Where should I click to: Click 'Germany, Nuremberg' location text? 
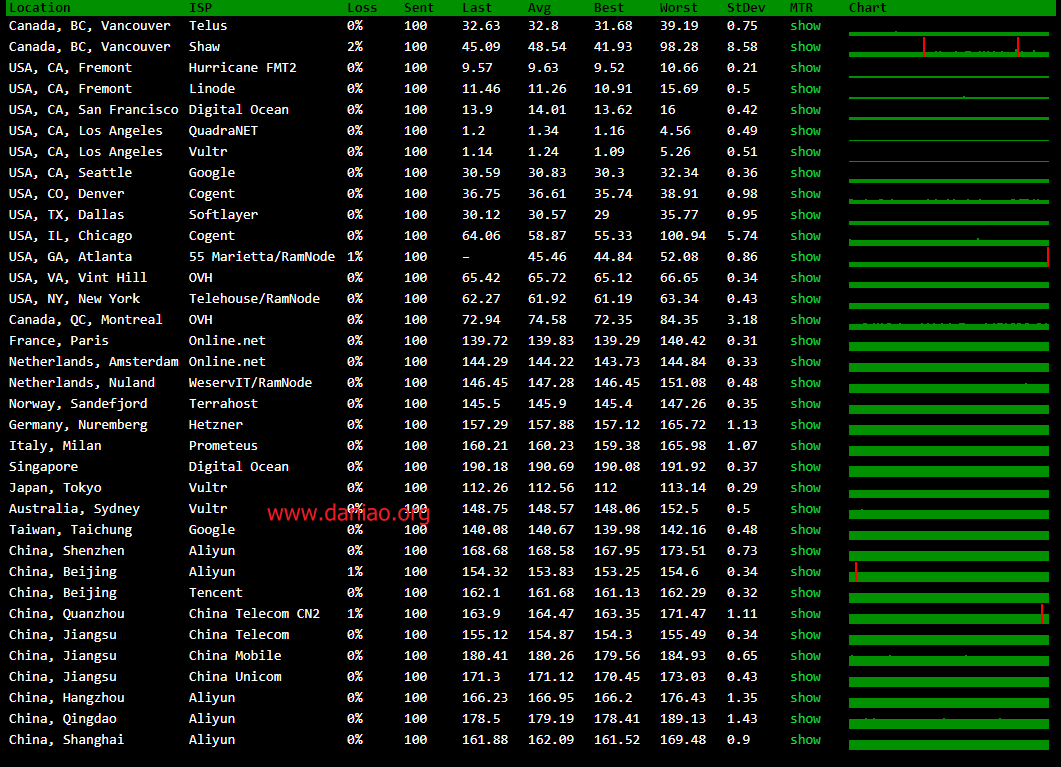point(78,424)
